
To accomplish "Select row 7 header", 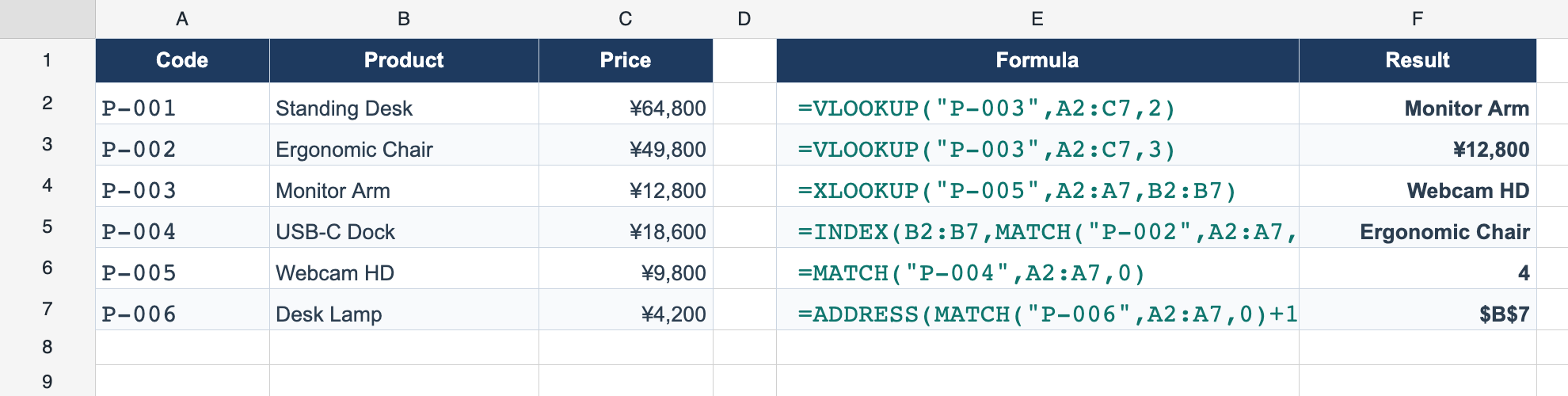I will coord(48,310).
